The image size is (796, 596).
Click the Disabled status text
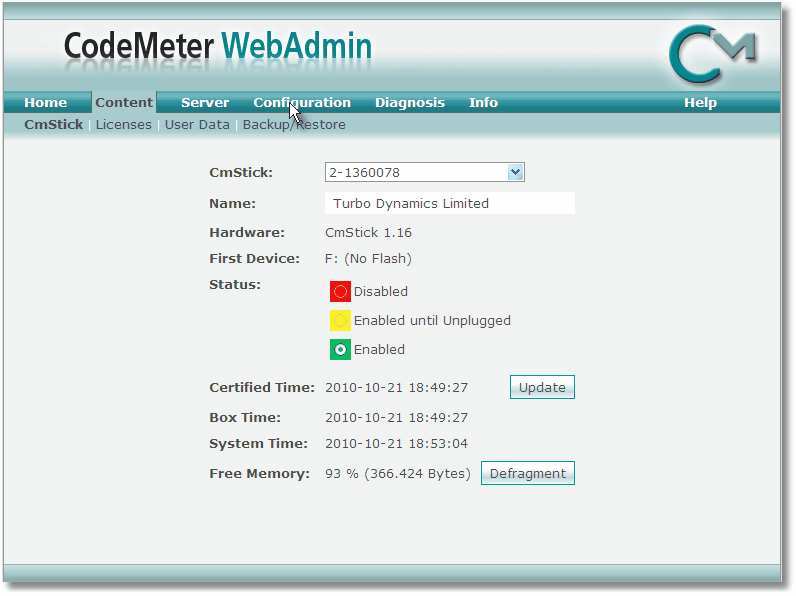tap(381, 291)
